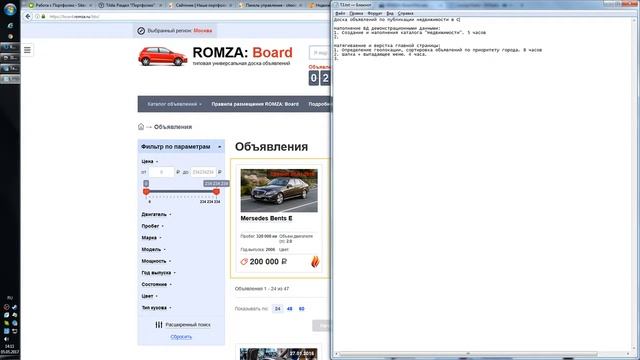640x360 pixels.
Task: Click the Объявления breadcrumb link
Action: point(173,127)
